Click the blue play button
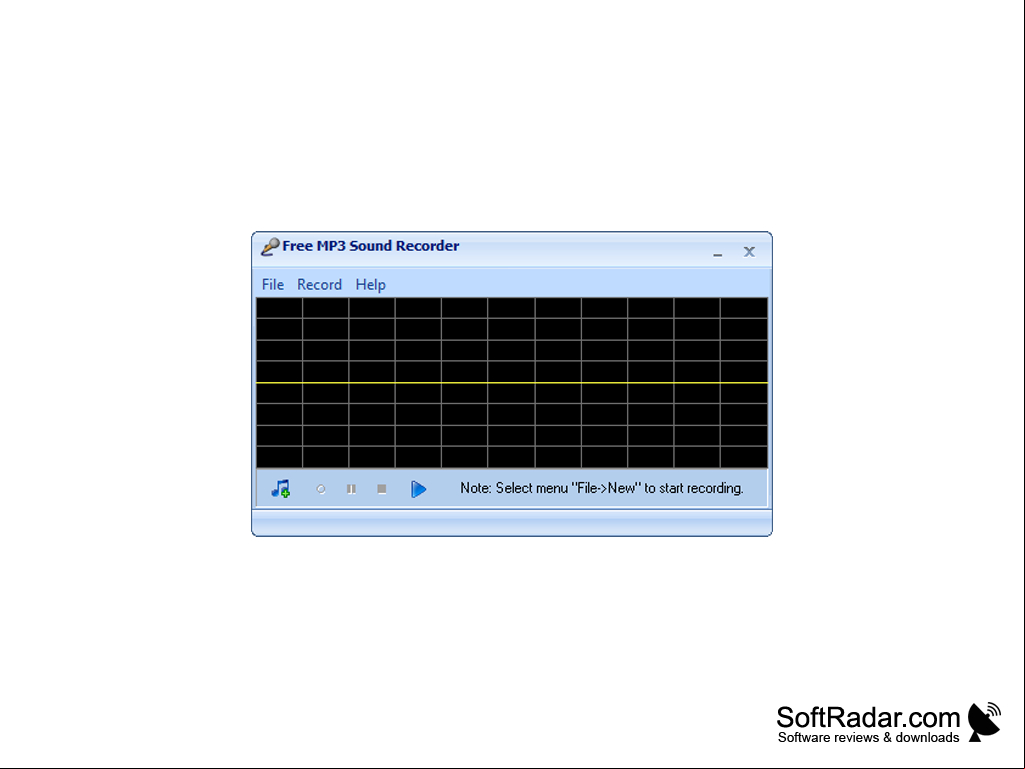1025x769 pixels. coord(418,488)
